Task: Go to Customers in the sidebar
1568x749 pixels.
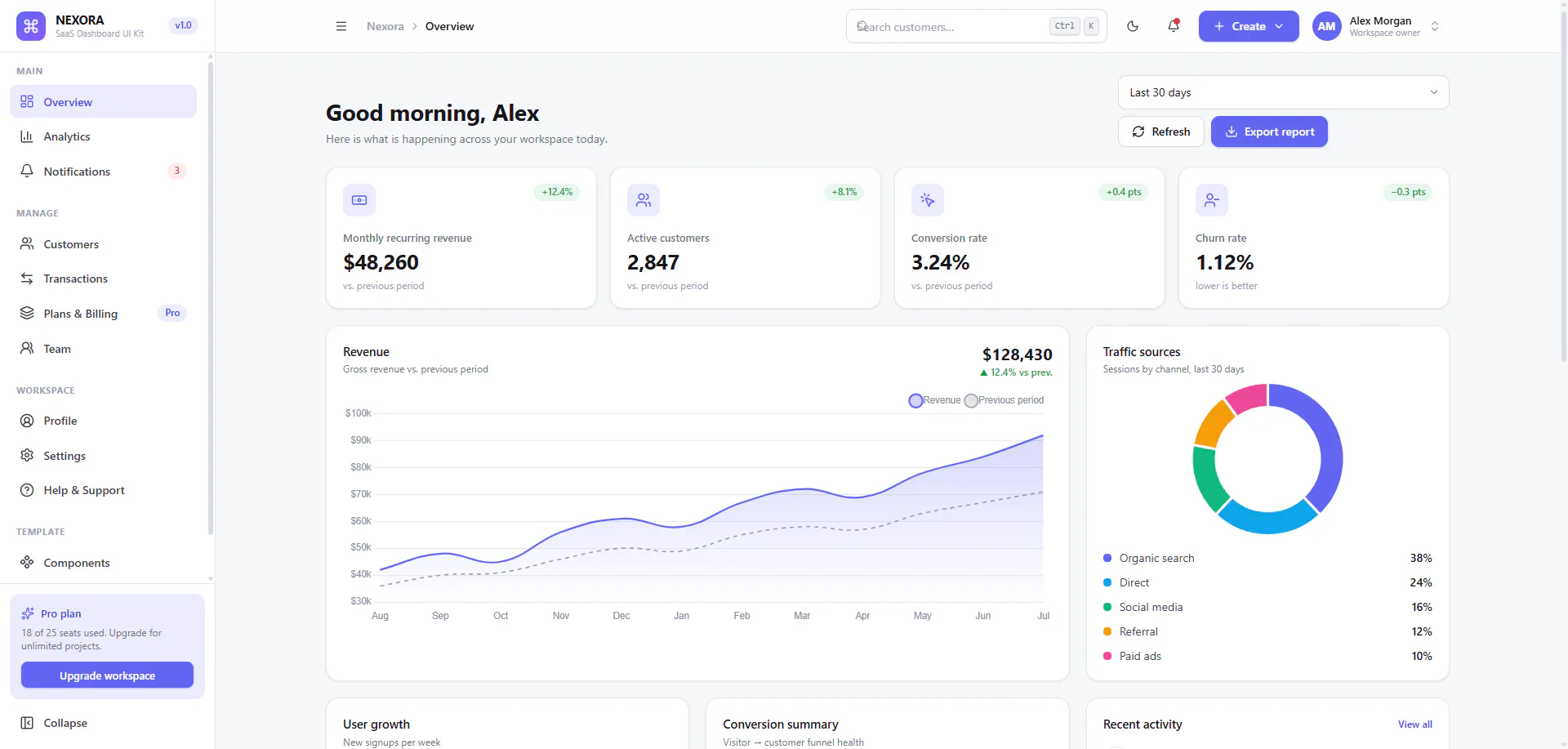Action: [103, 244]
